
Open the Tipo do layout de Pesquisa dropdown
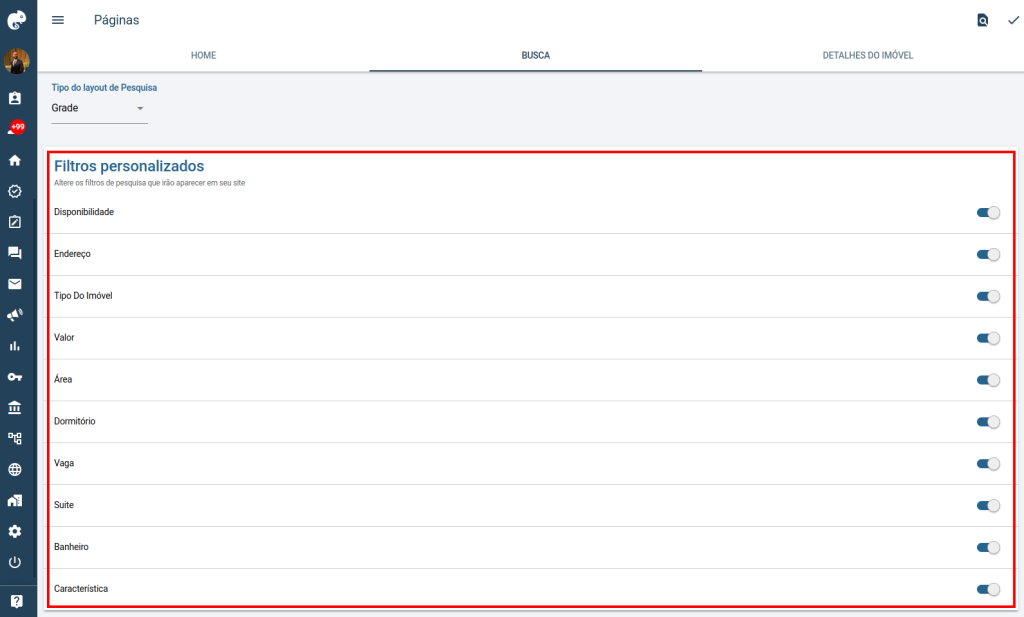click(x=99, y=108)
